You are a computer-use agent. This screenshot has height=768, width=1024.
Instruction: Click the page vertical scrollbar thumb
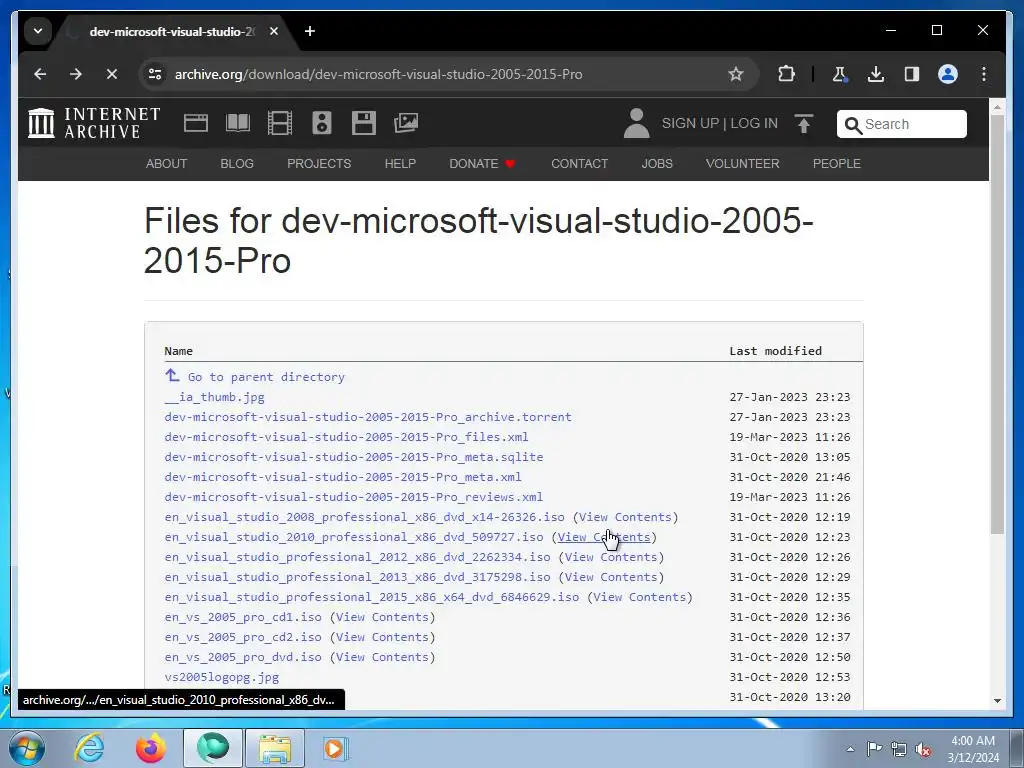(997, 325)
